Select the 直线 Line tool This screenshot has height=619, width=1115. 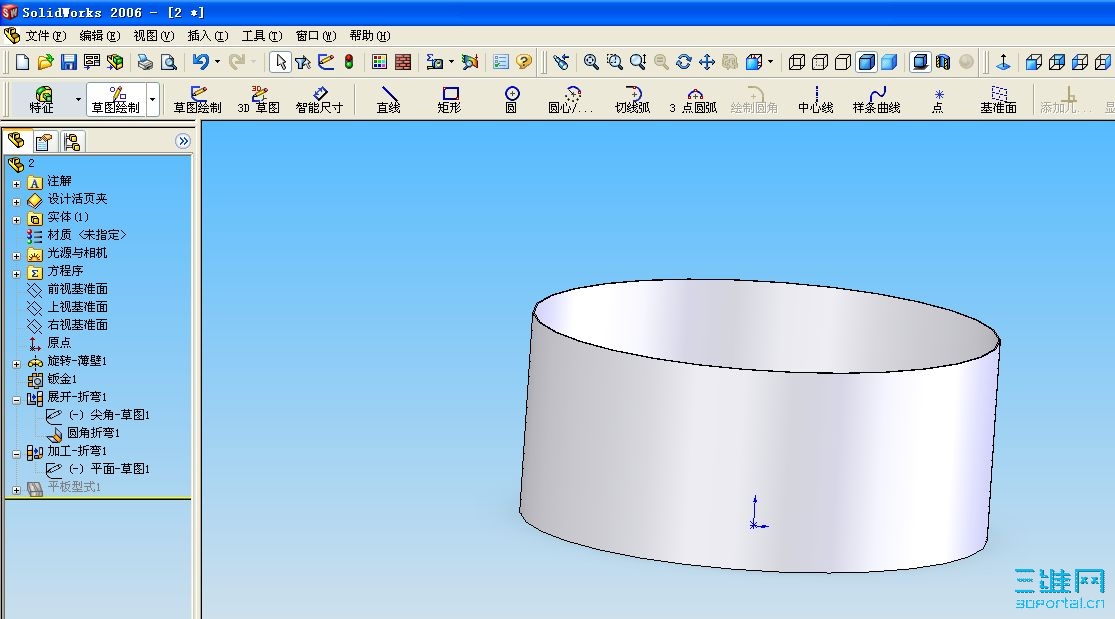coord(388,100)
